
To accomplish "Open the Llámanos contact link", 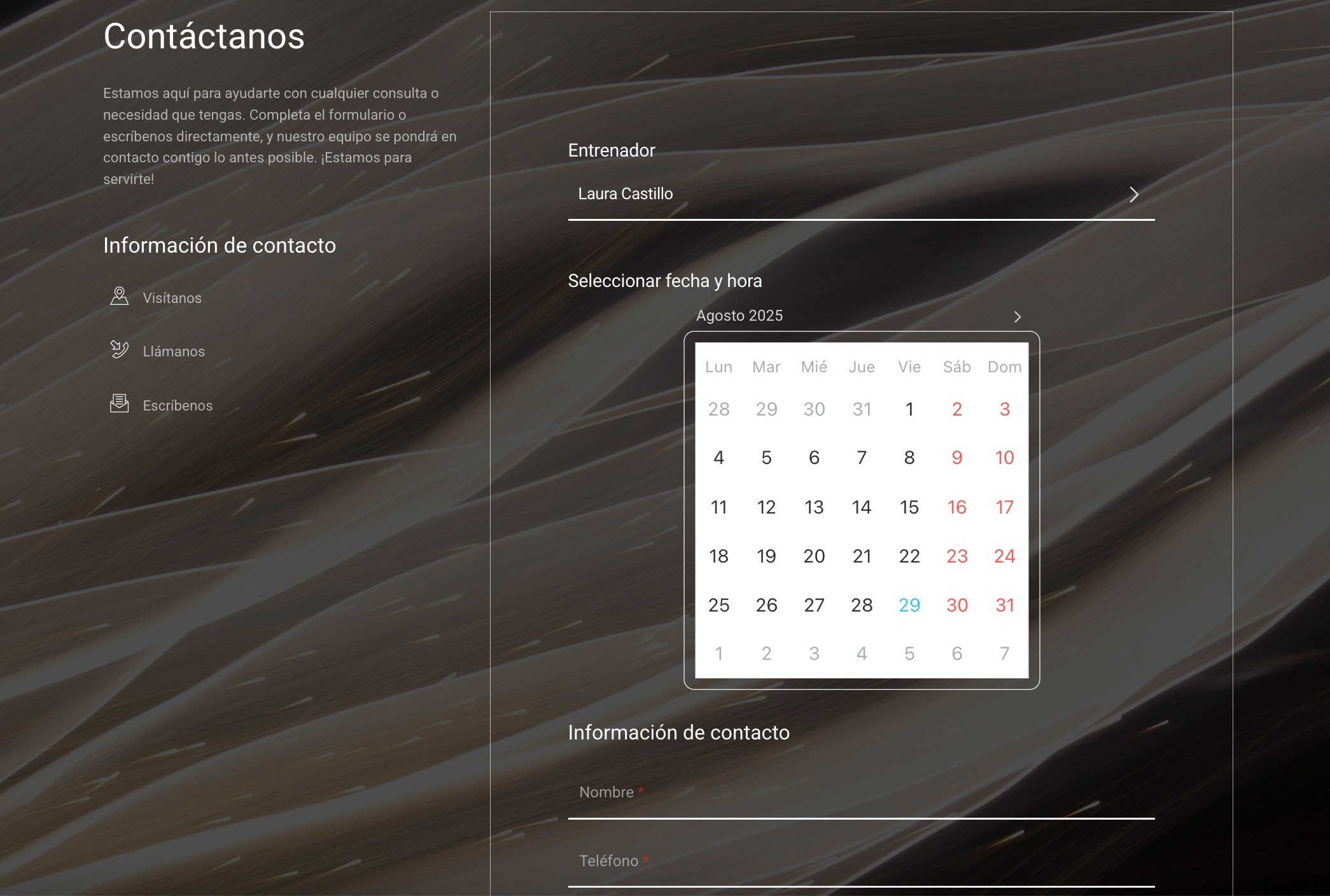I will 174,351.
